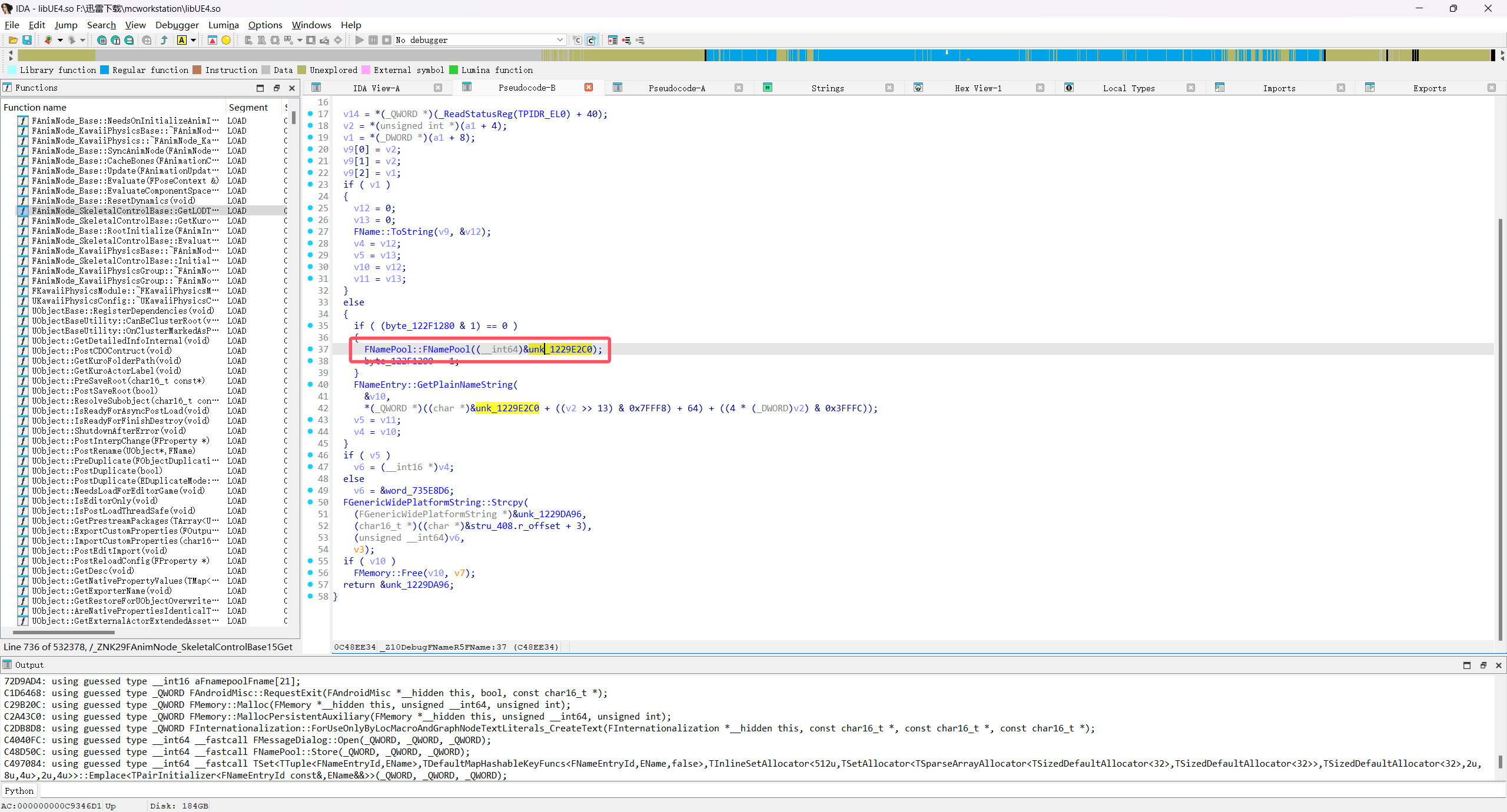Screen dimensions: 1507x812
Task: Click the Local Types tab icon
Action: (x=1069, y=88)
